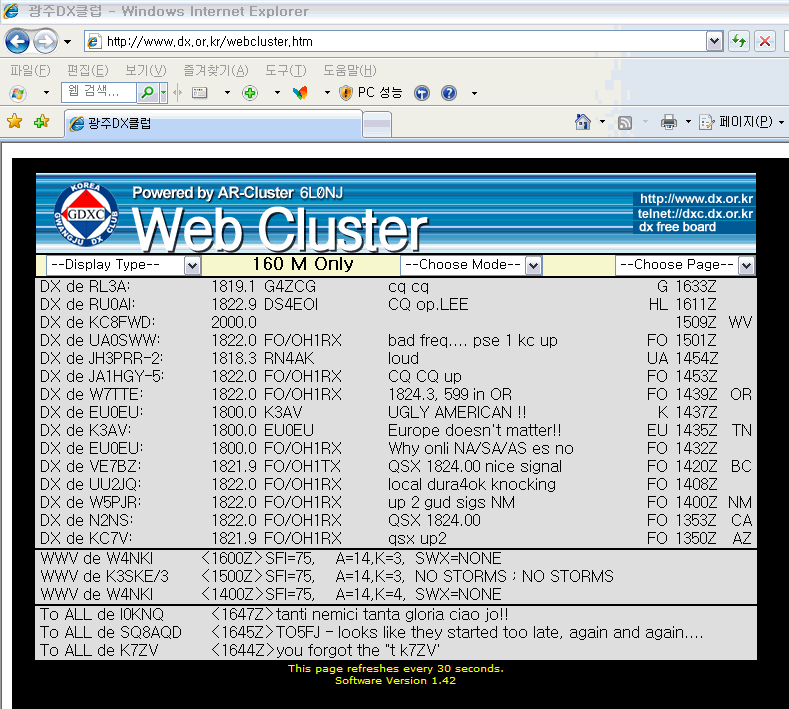Image resolution: width=789 pixels, height=709 pixels.
Task: Open the 도움말(H) menu
Action: 349,70
